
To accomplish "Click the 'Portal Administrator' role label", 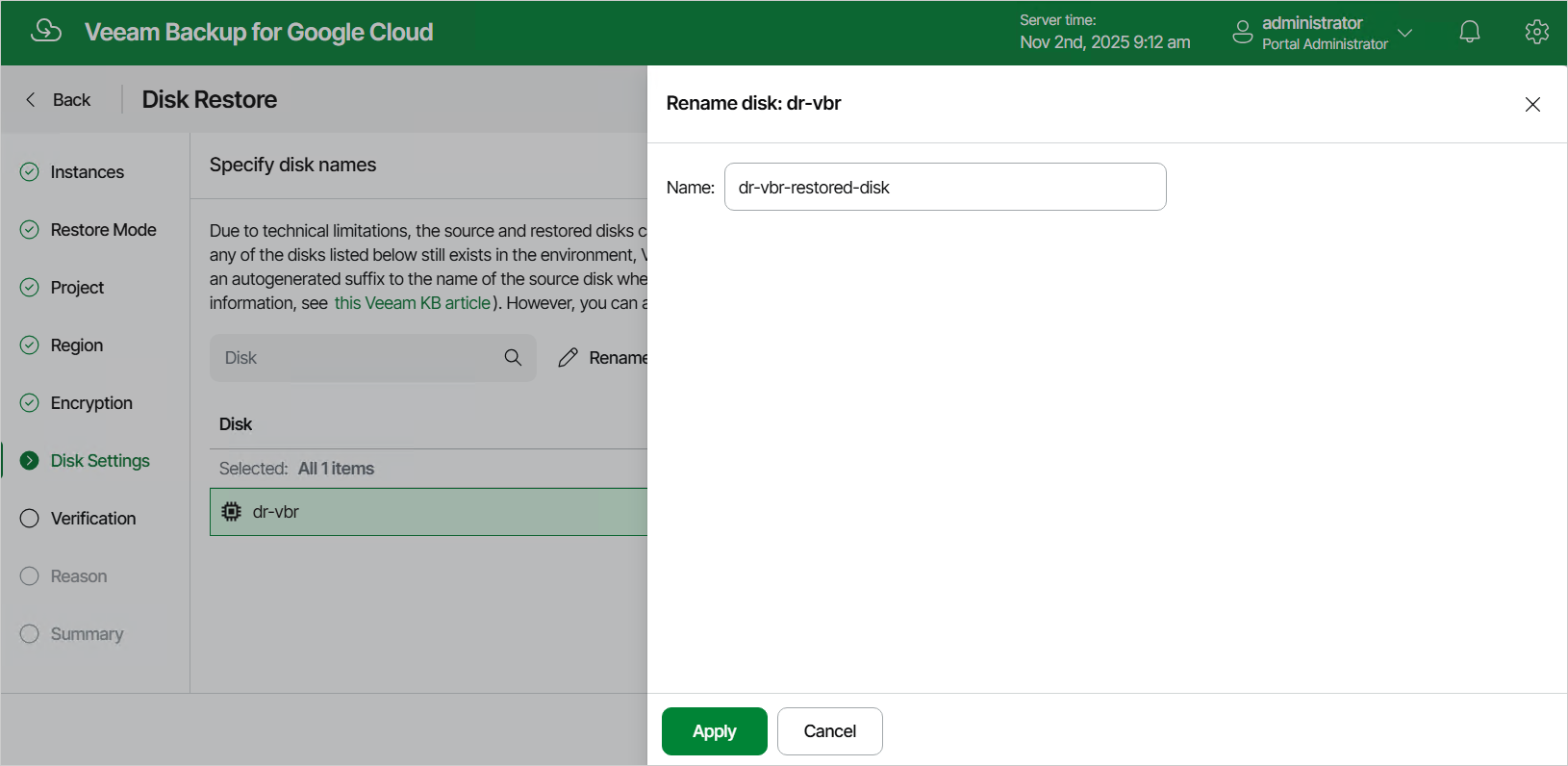I will (x=1325, y=44).
